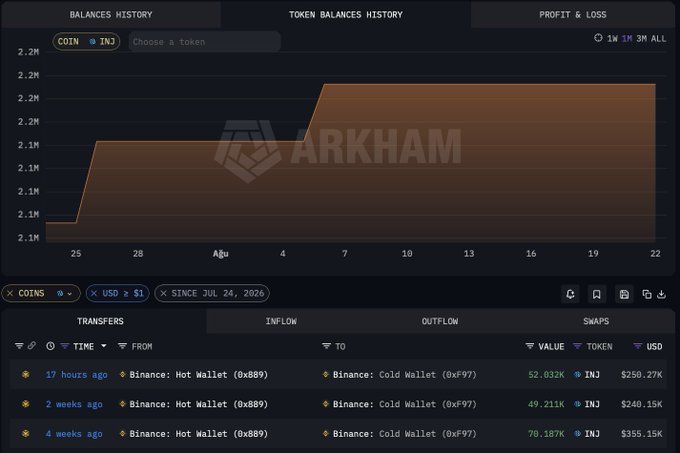Select the Transfers tab
Viewport: 680px width, 453px height.
(x=100, y=321)
